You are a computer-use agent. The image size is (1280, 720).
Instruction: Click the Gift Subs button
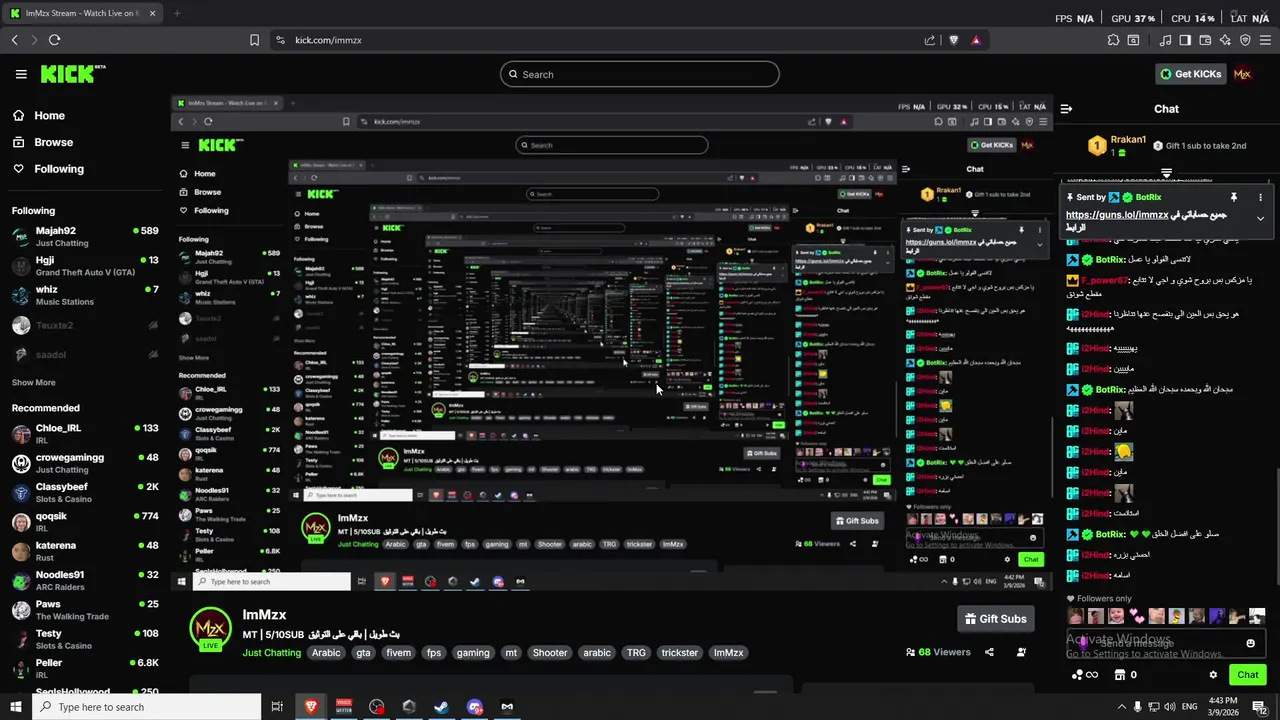point(995,619)
